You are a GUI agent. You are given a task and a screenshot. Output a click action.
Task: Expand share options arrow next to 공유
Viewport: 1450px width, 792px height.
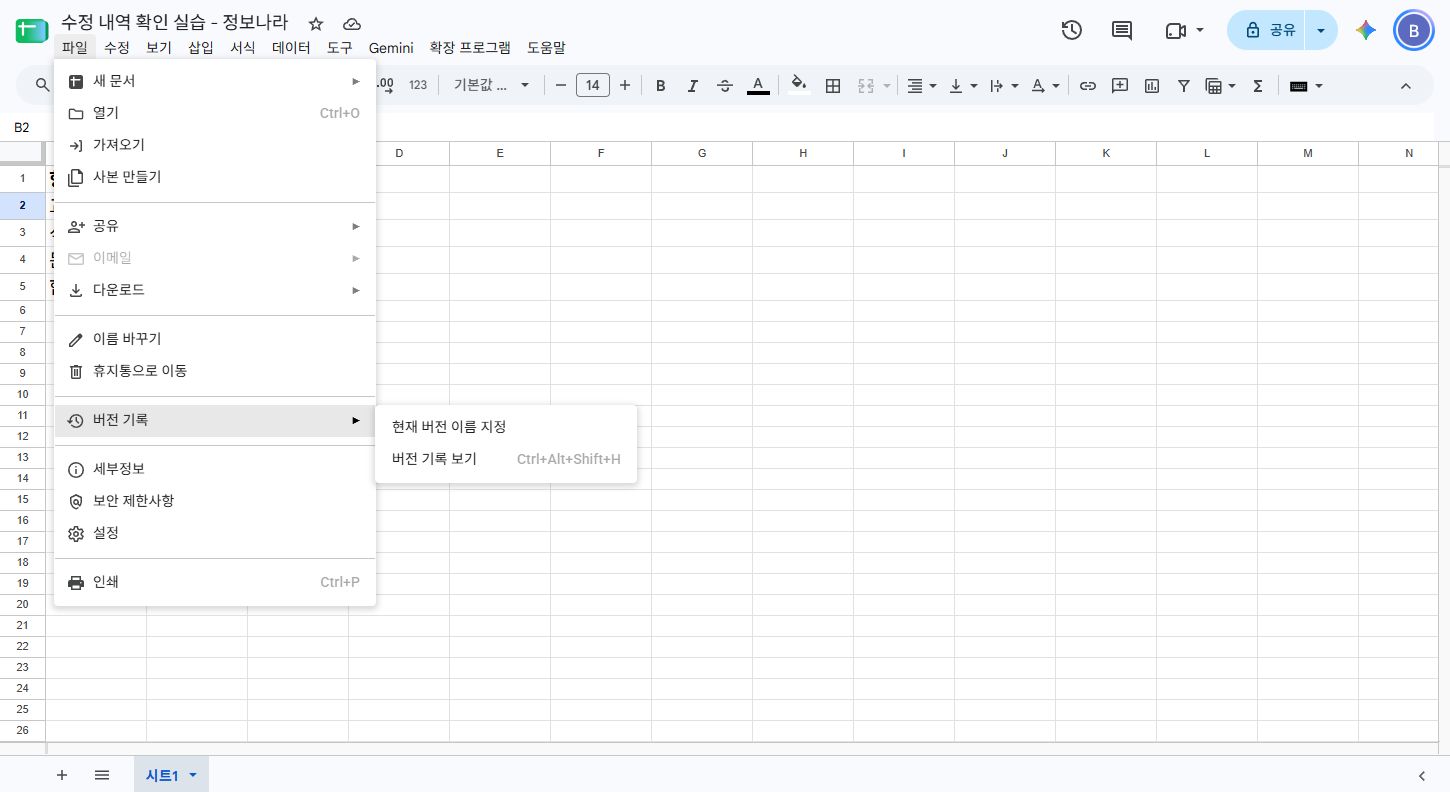click(1321, 30)
